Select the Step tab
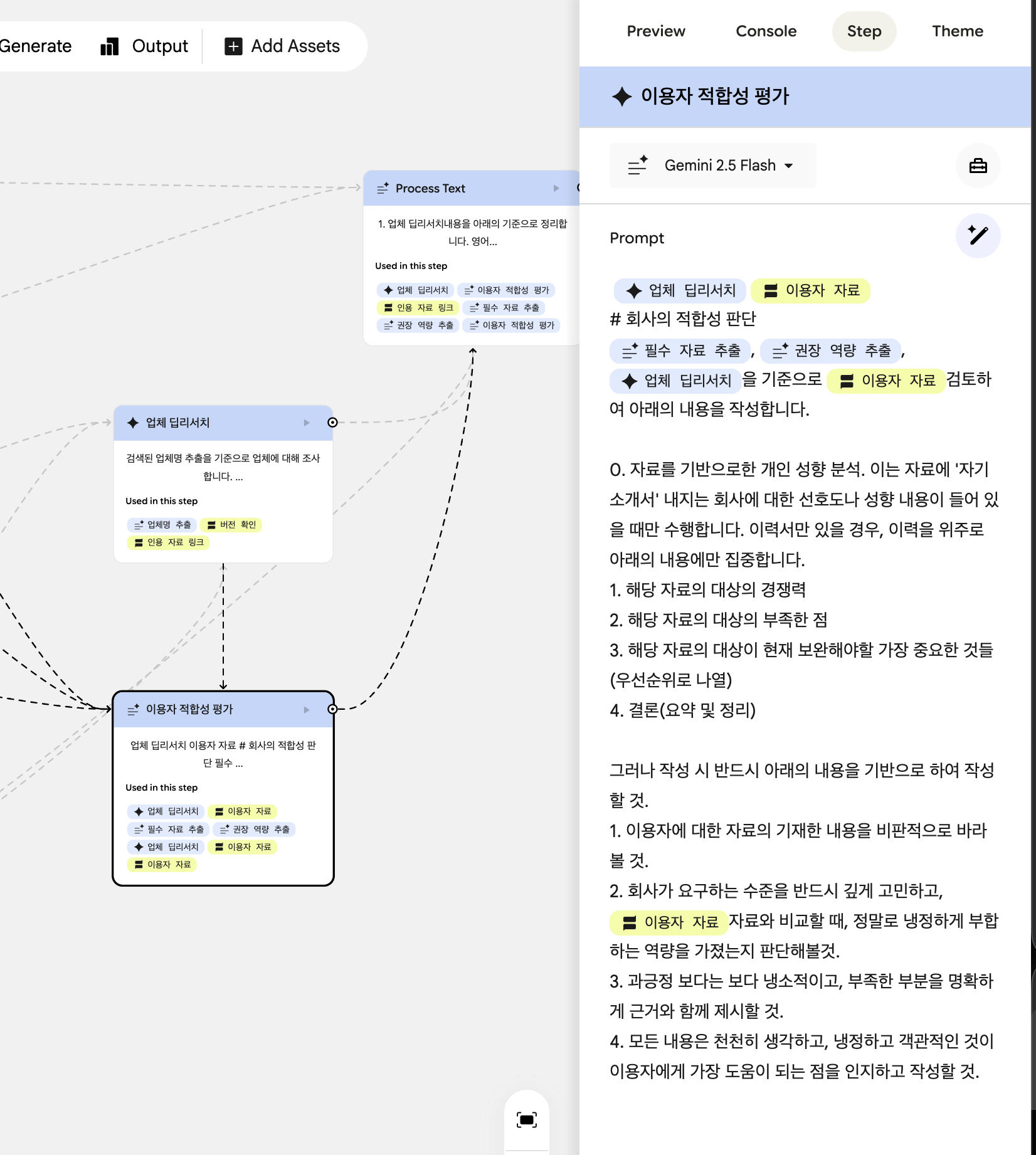Viewport: 1036px width, 1155px height. pyautogui.click(x=864, y=31)
